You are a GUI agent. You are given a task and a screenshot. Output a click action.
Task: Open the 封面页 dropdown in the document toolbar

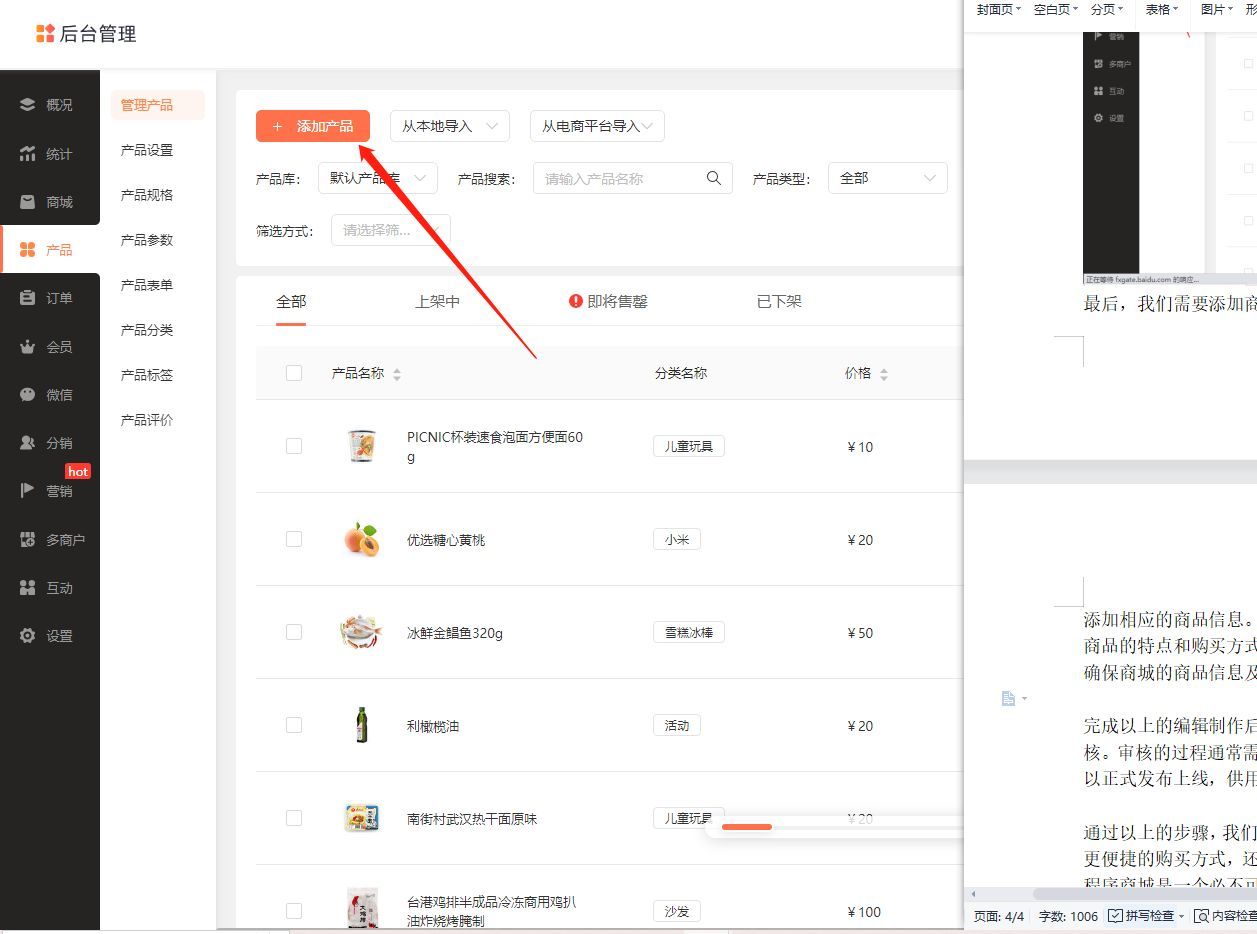996,9
